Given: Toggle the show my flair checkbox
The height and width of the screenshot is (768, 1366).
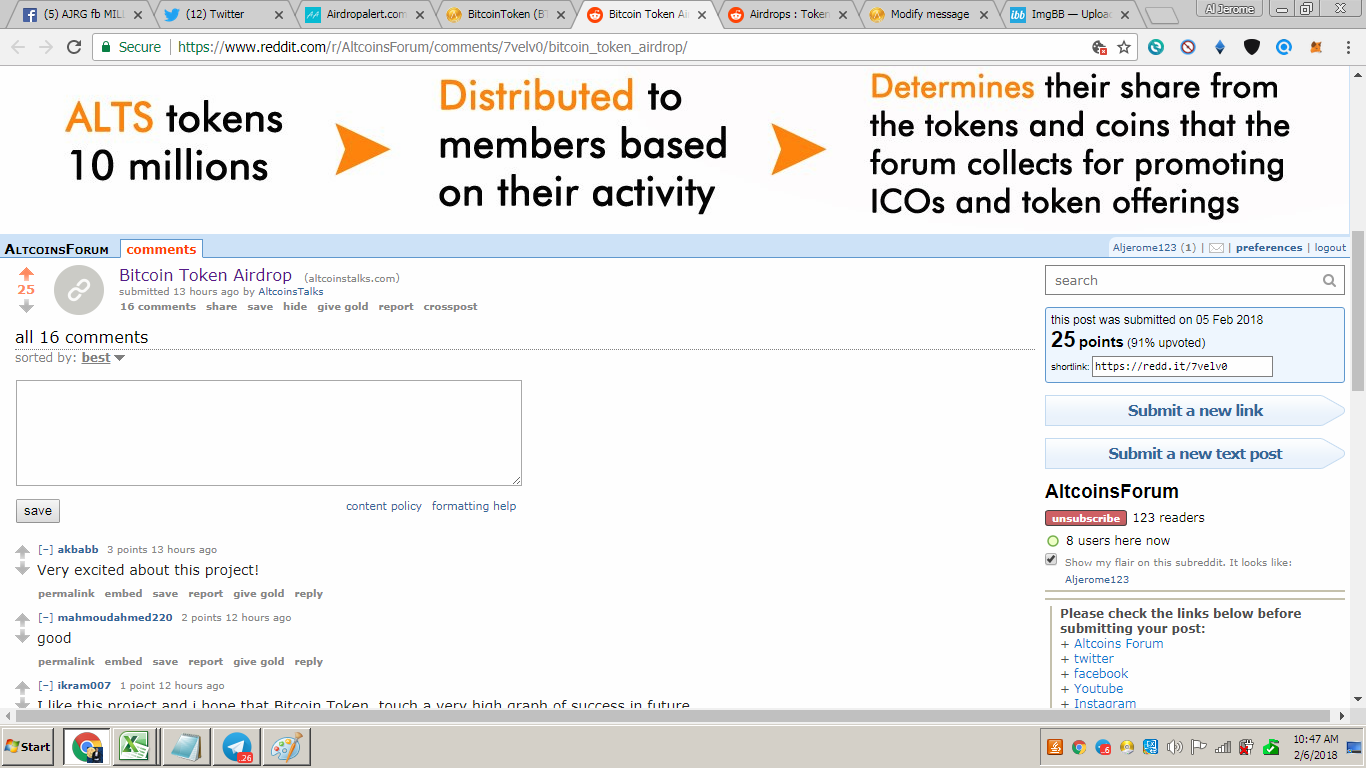Looking at the screenshot, I should 1051,560.
